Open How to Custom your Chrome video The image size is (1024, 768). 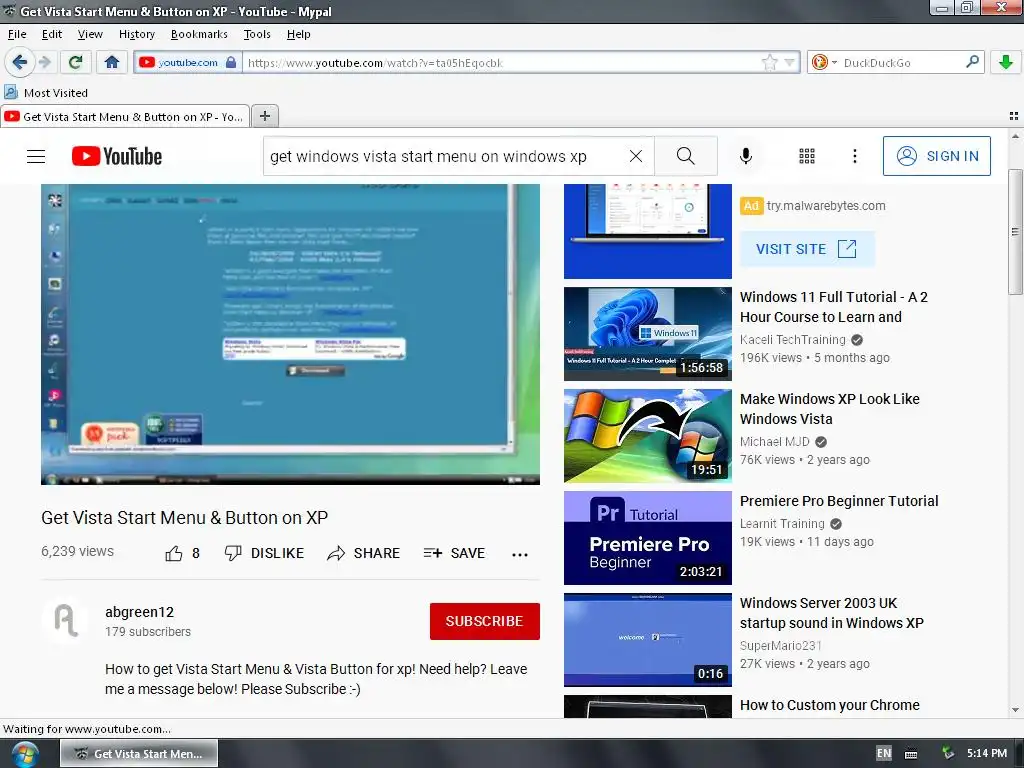pos(829,705)
